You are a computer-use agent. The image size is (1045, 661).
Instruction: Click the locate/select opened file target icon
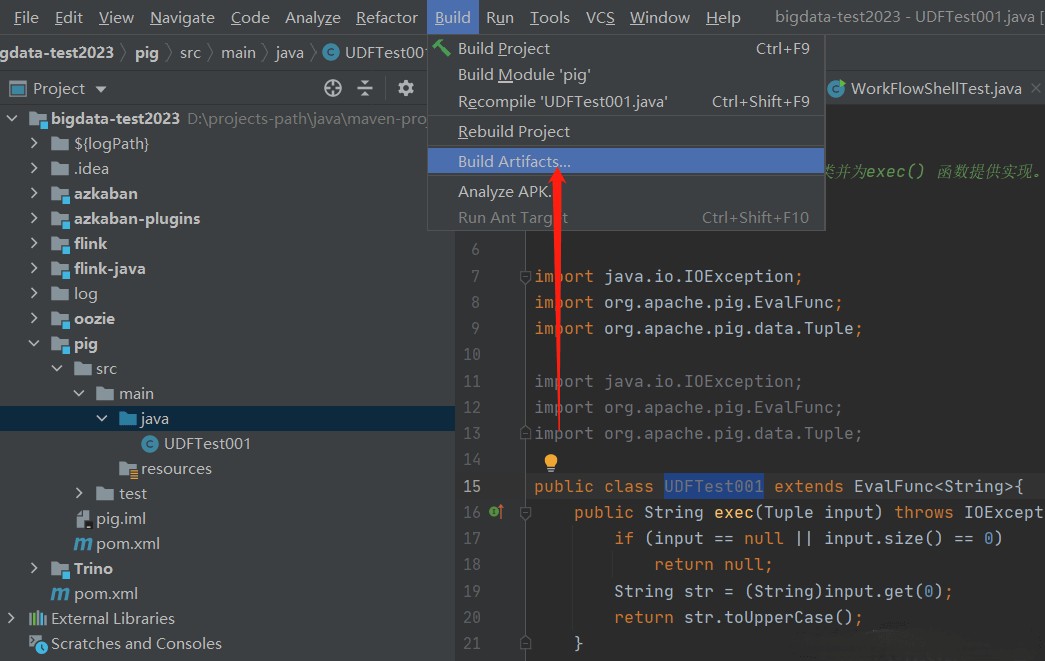(x=333, y=88)
